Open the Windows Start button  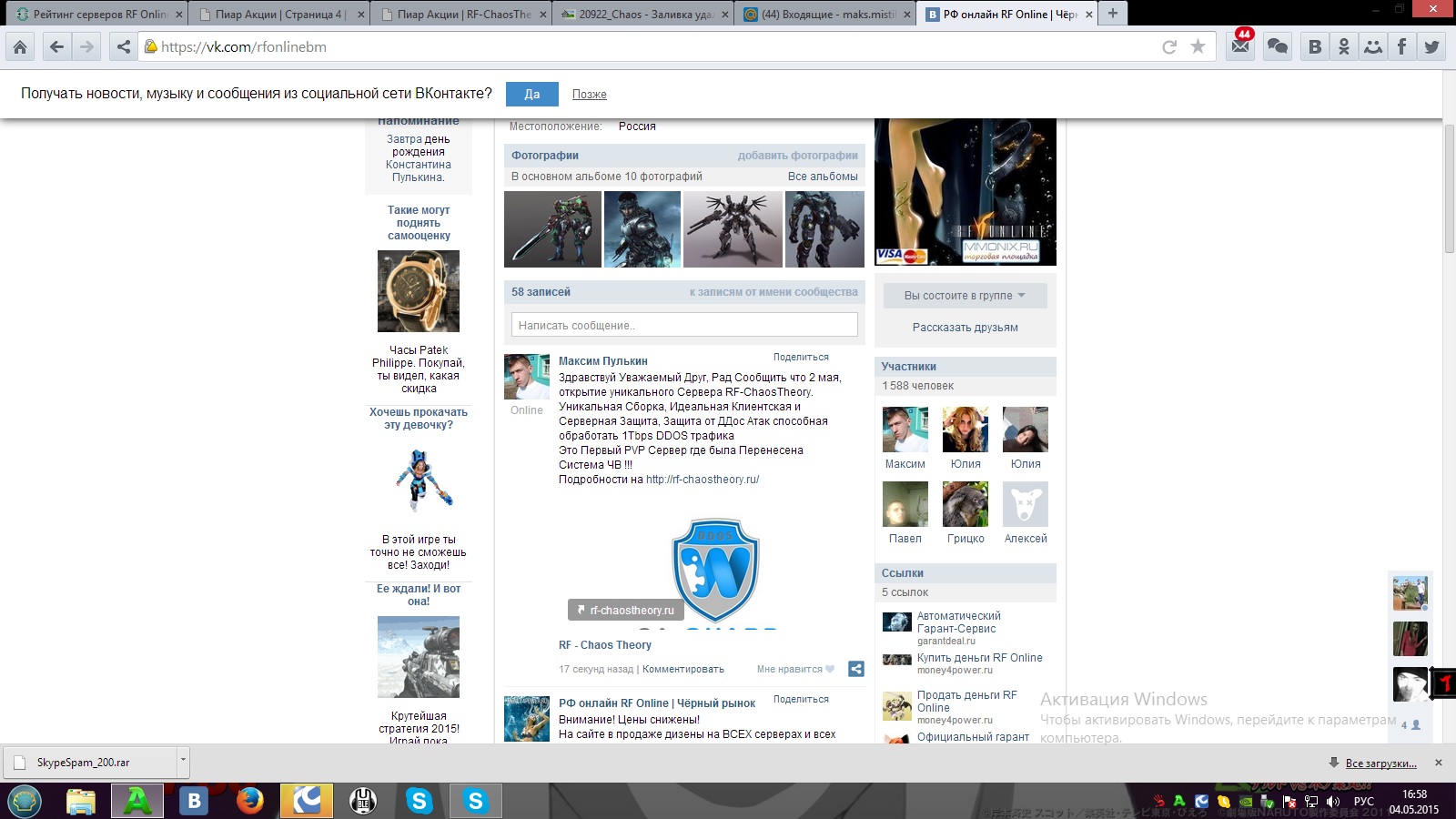click(x=24, y=801)
